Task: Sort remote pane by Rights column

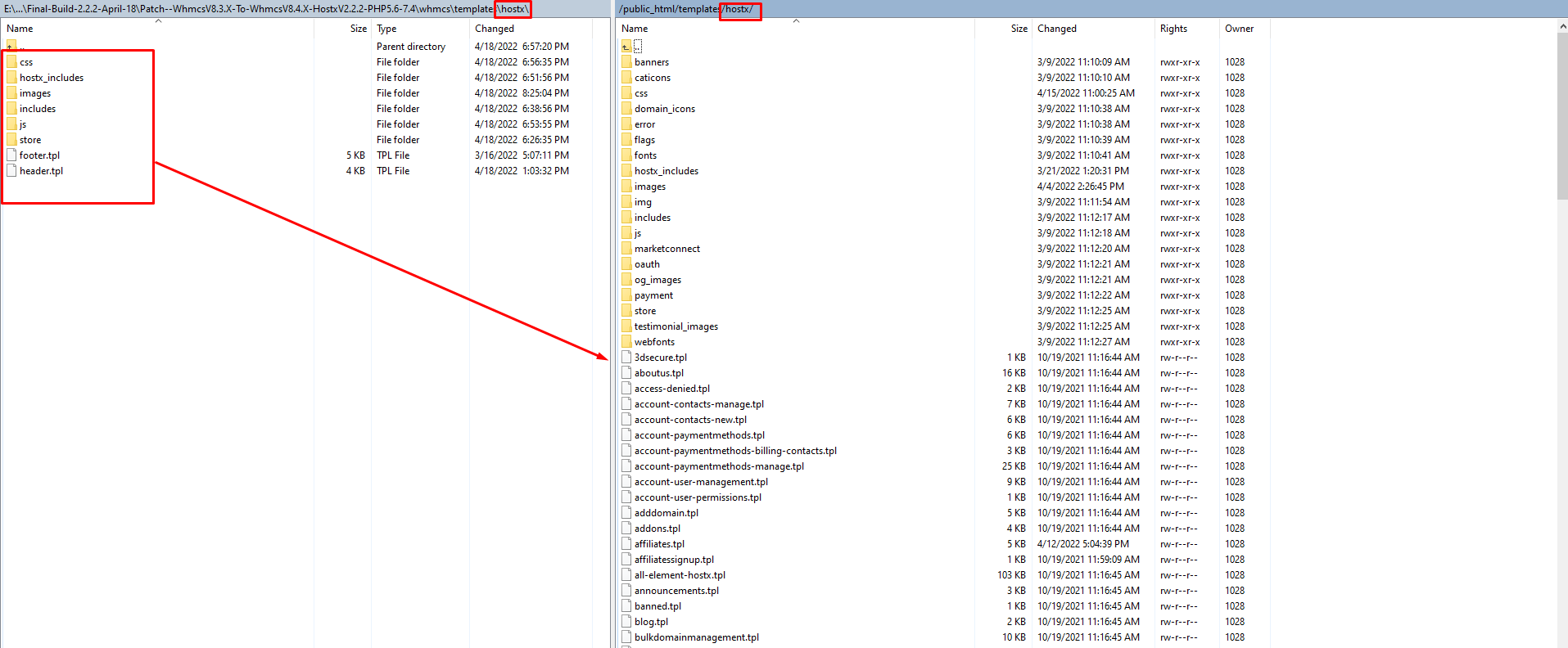Action: [1173, 29]
